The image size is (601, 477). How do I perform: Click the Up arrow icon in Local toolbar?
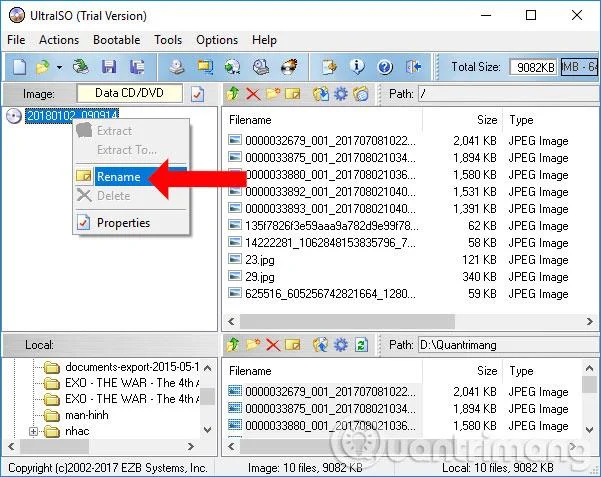pyautogui.click(x=233, y=345)
